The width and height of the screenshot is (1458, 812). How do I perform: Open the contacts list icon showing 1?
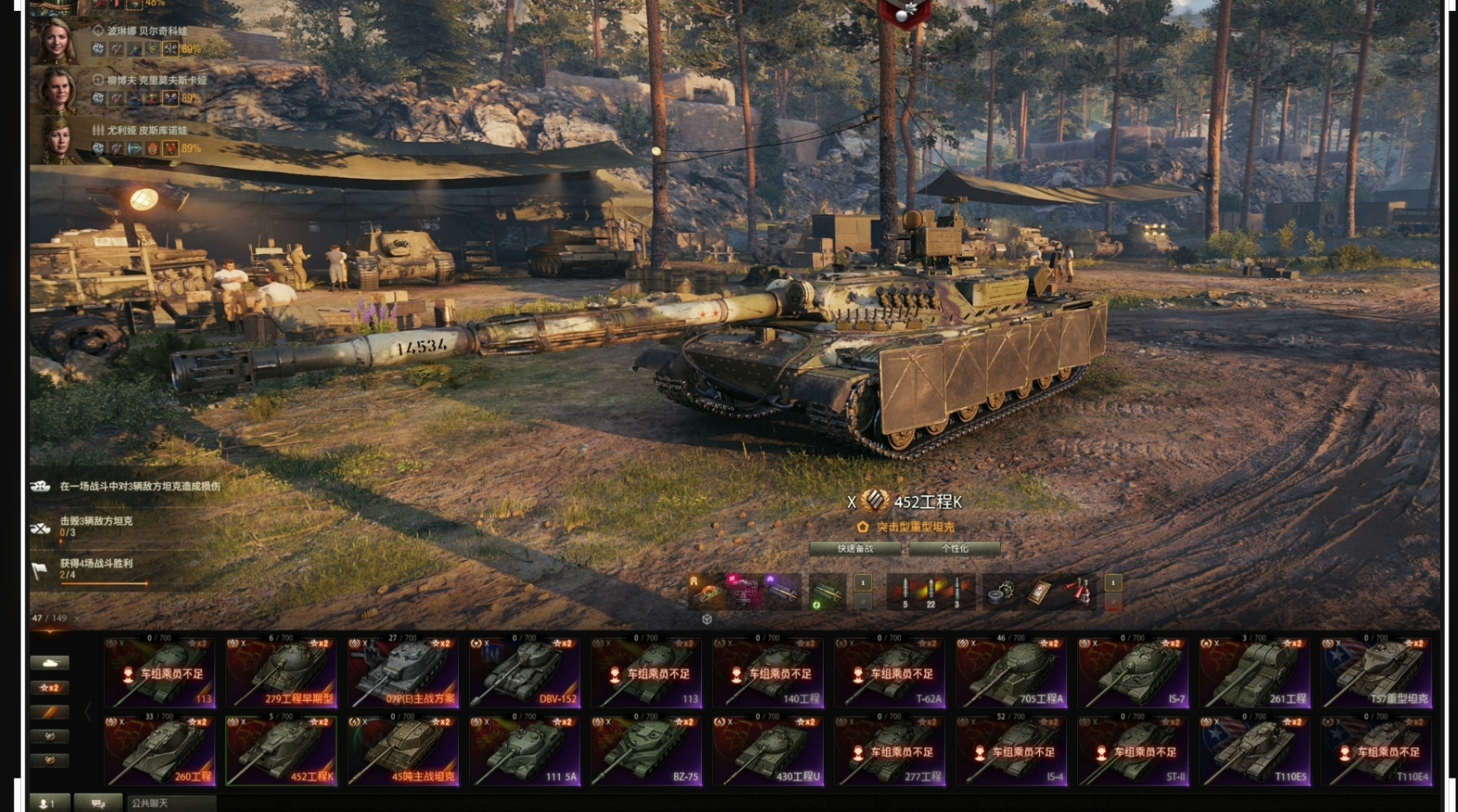tap(48, 803)
